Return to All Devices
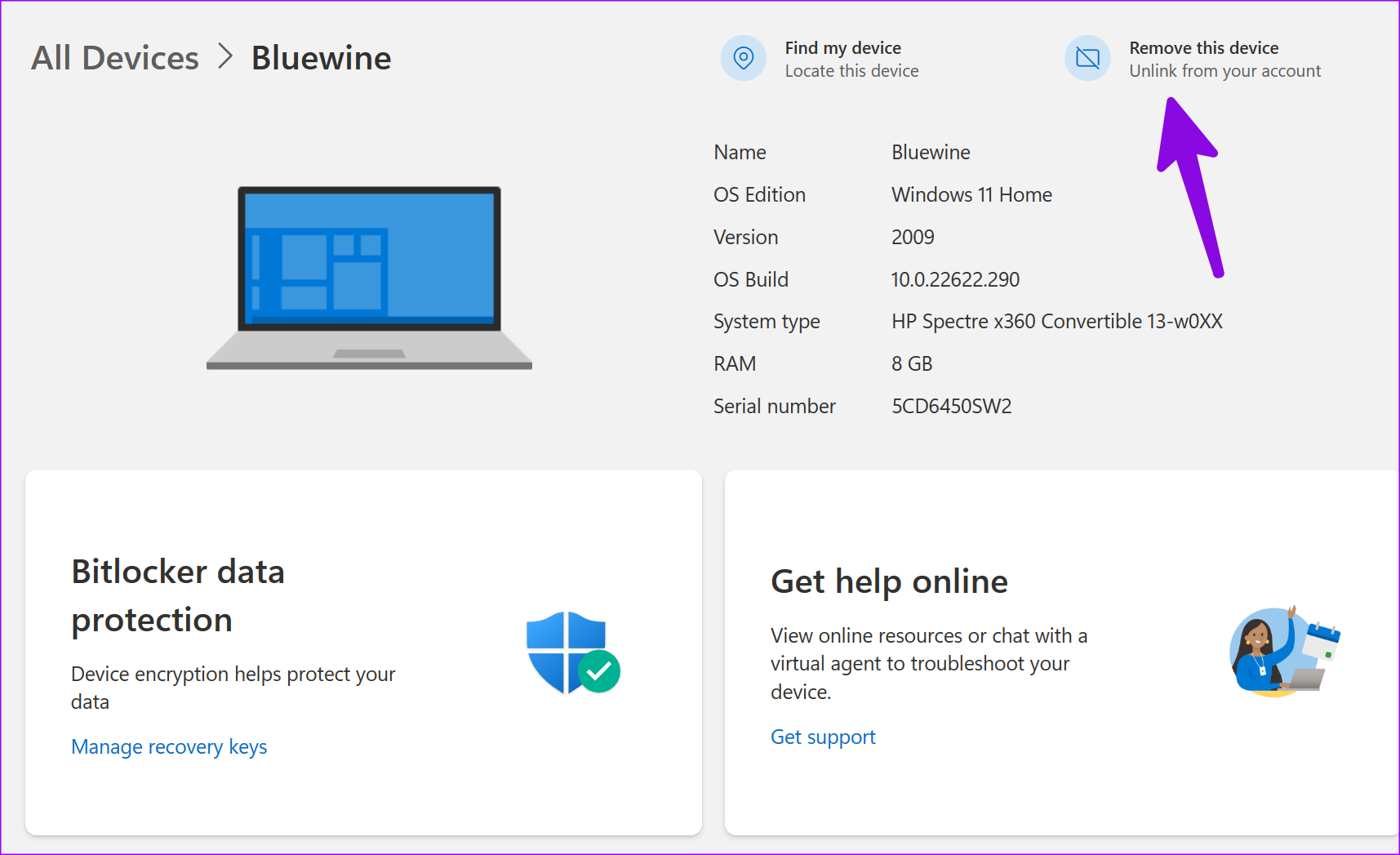 tap(114, 57)
